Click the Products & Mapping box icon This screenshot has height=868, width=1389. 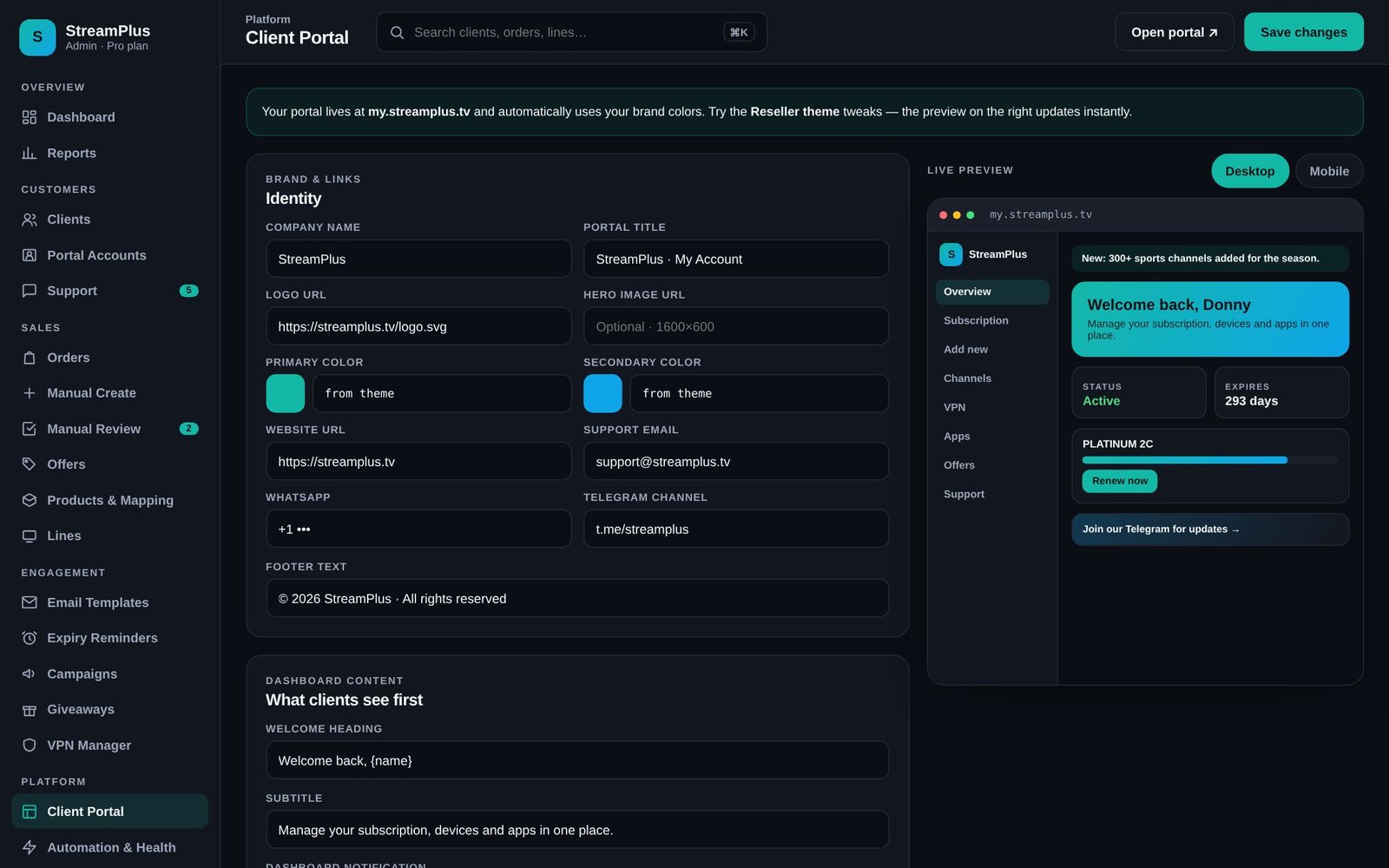pyautogui.click(x=30, y=500)
